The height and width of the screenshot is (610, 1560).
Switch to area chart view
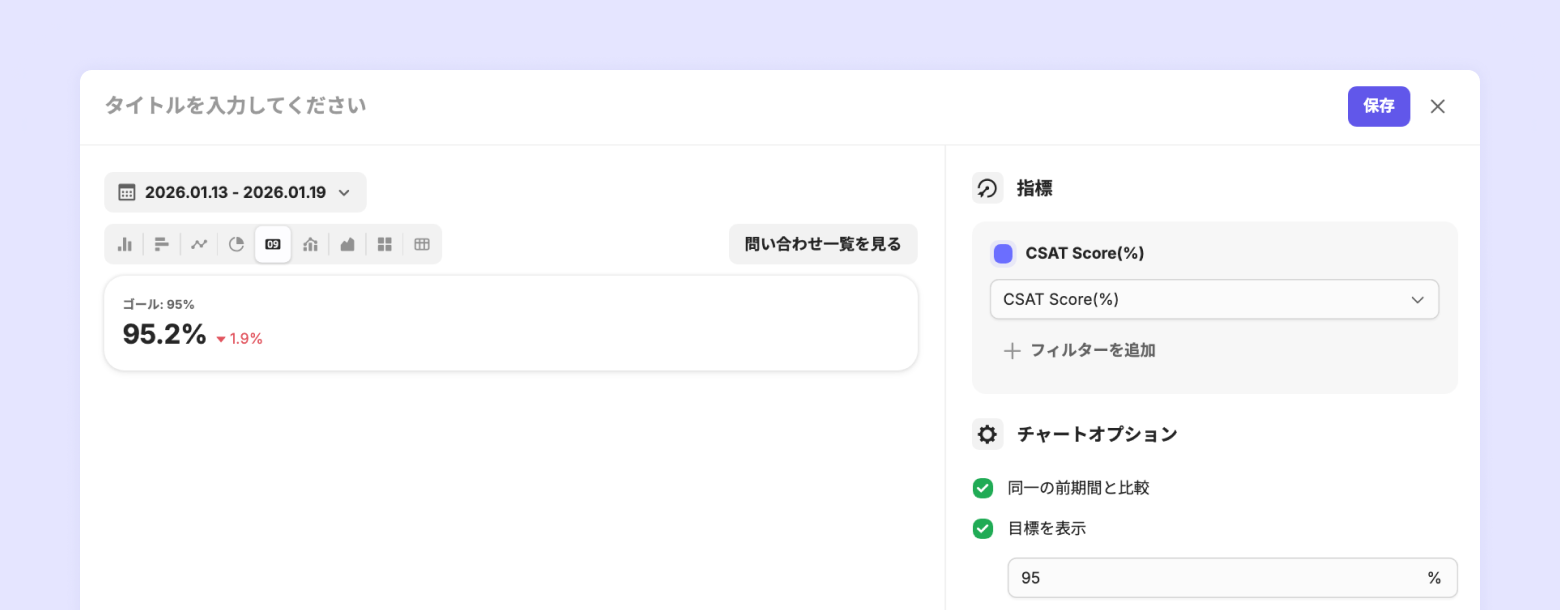[x=347, y=244]
